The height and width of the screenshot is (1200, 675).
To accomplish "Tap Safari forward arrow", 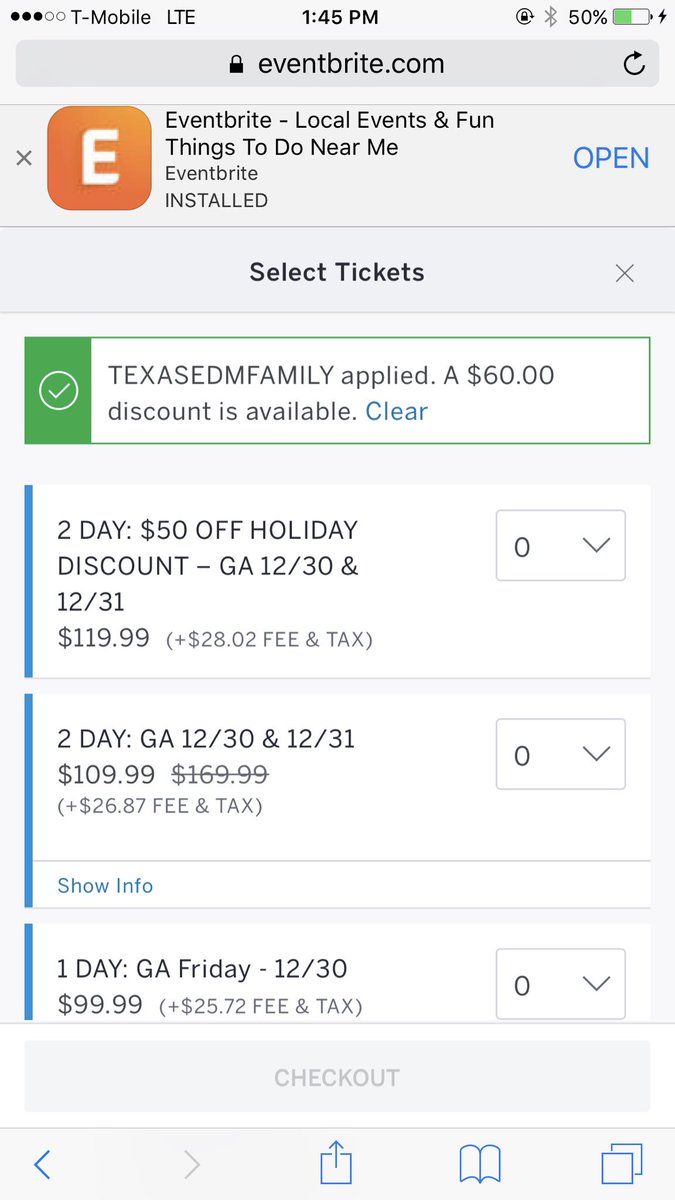I will [192, 1164].
